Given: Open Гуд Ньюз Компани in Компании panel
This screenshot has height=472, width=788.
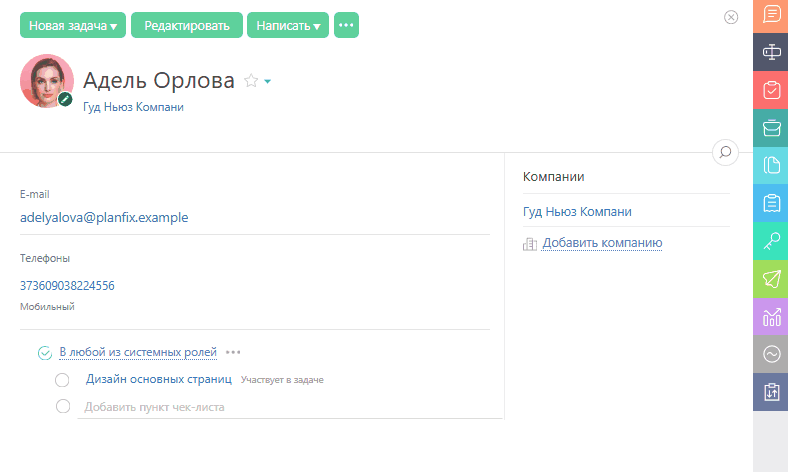Looking at the screenshot, I should coord(577,212).
